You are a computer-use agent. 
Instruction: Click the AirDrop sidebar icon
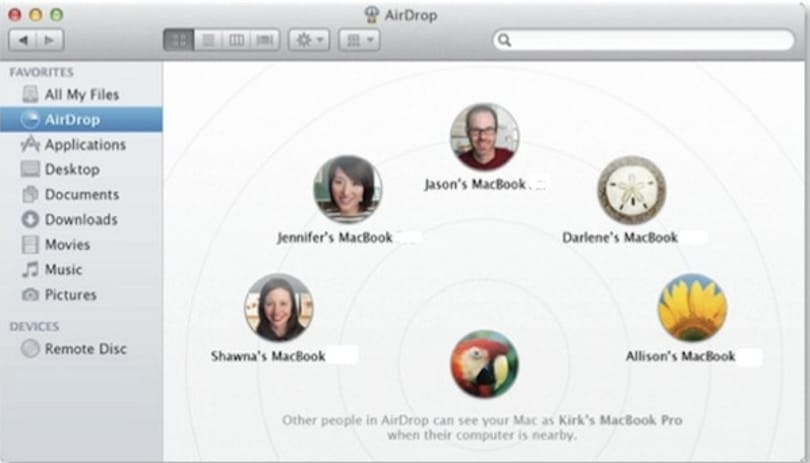(x=30, y=119)
